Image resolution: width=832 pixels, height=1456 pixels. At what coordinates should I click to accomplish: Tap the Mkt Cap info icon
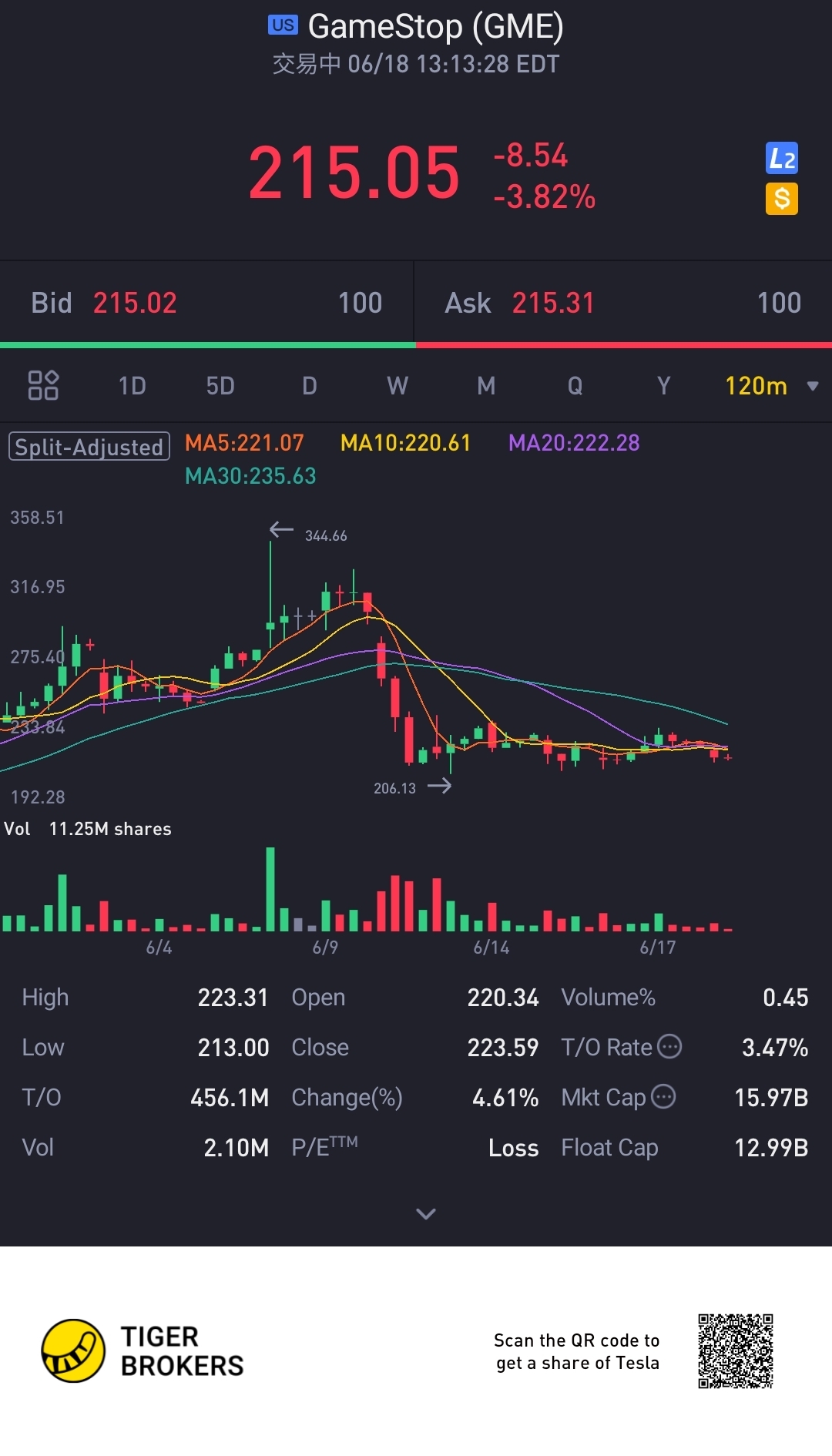[663, 1095]
